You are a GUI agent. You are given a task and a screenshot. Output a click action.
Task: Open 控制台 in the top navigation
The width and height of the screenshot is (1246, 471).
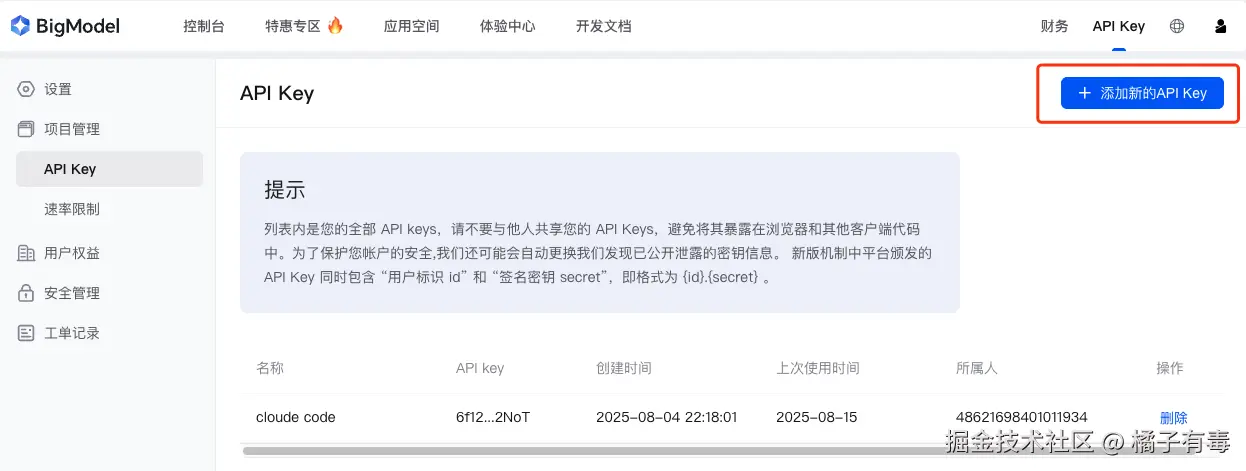coord(204,26)
